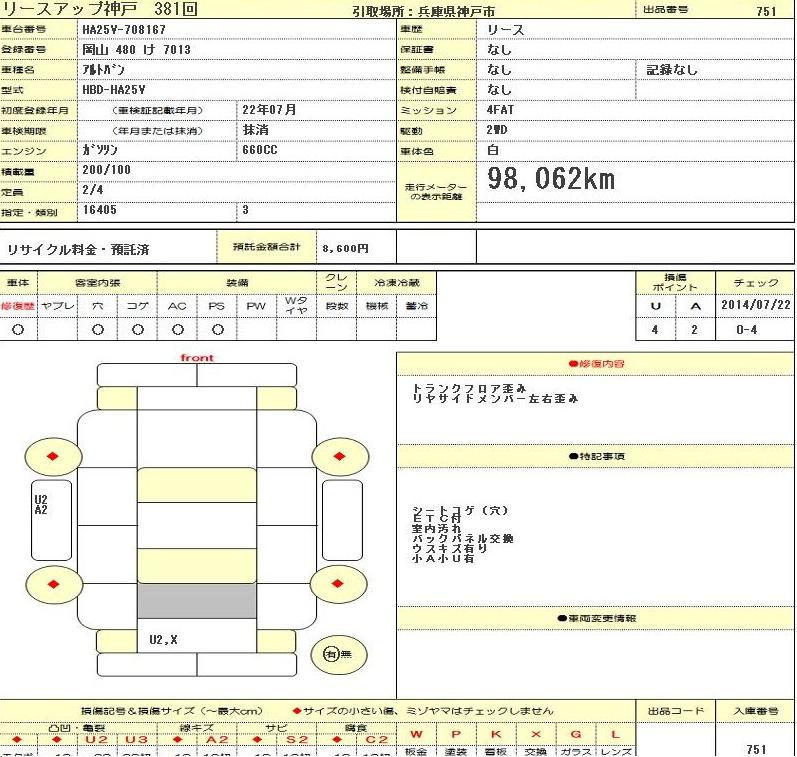The width and height of the screenshot is (797, 757).
Task: Click the upper-left wheel circle in car diagram
Action: [x=52, y=456]
